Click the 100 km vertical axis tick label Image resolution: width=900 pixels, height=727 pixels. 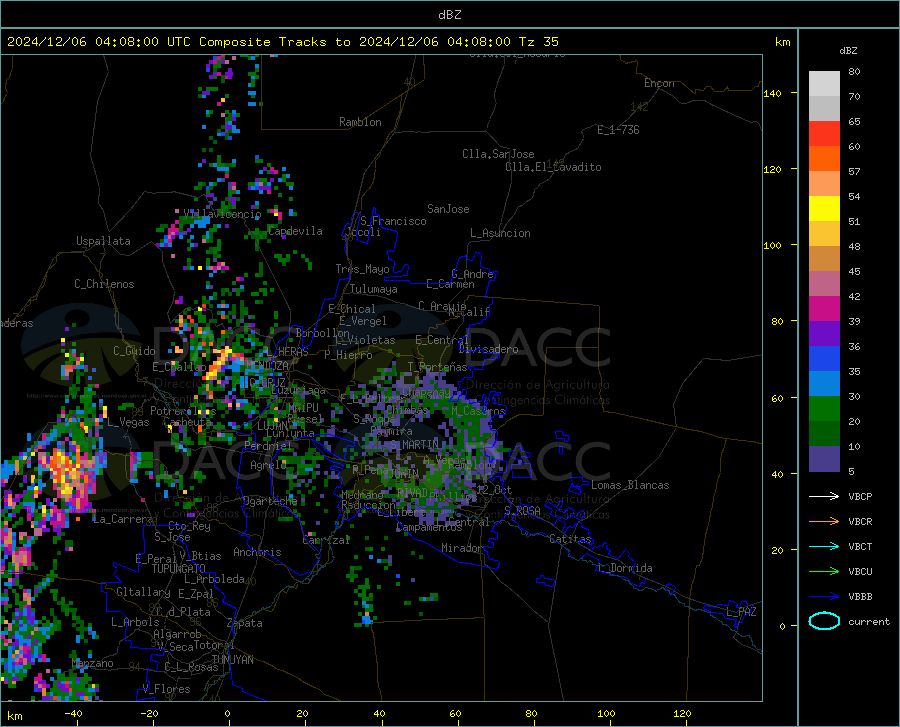pyautogui.click(x=773, y=245)
